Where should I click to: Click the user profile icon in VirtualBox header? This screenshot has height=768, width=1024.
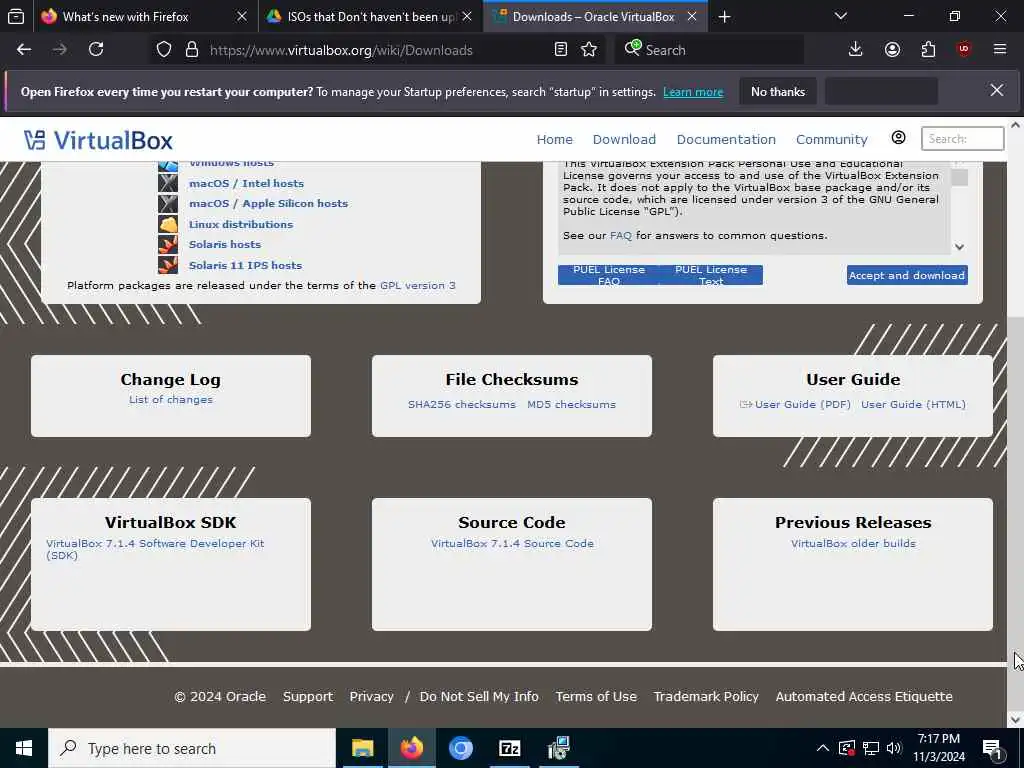click(899, 138)
